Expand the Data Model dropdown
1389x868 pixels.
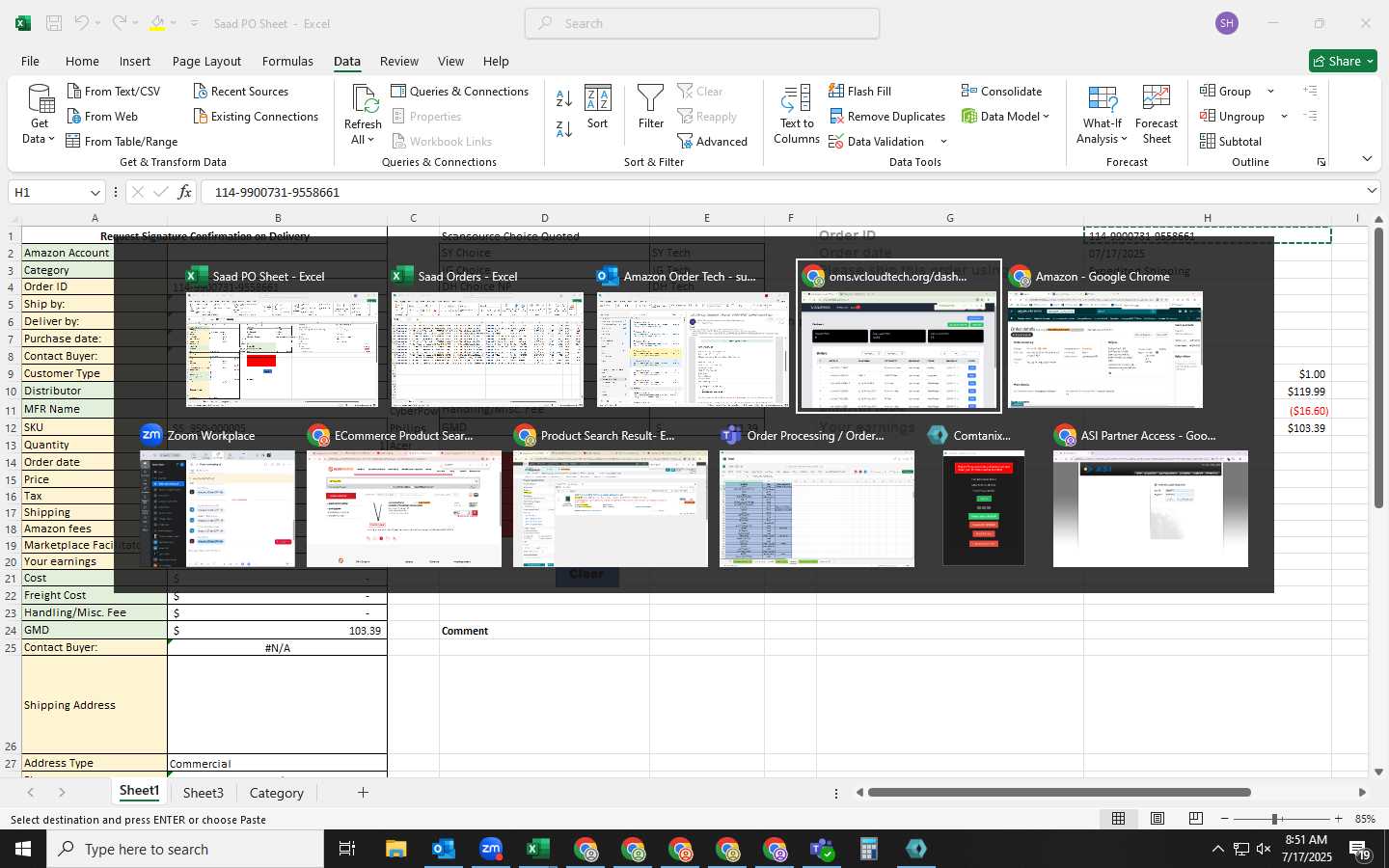click(x=1046, y=117)
